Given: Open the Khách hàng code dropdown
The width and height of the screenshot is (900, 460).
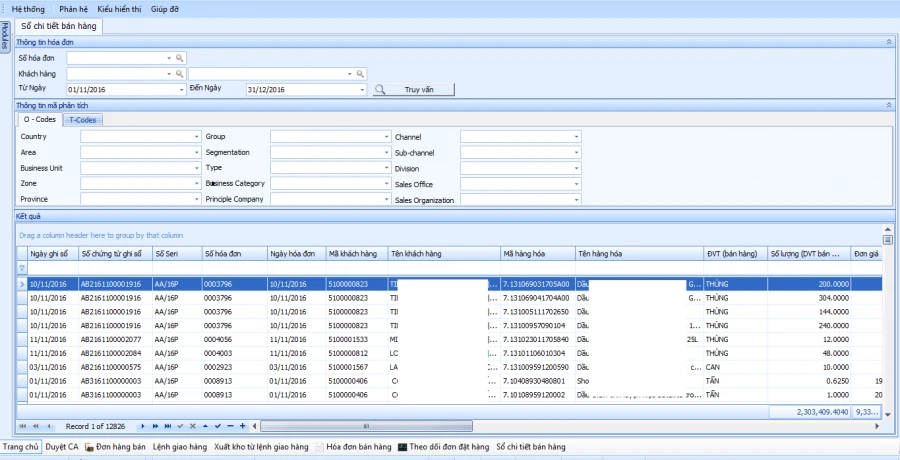Looking at the screenshot, I should [169, 74].
